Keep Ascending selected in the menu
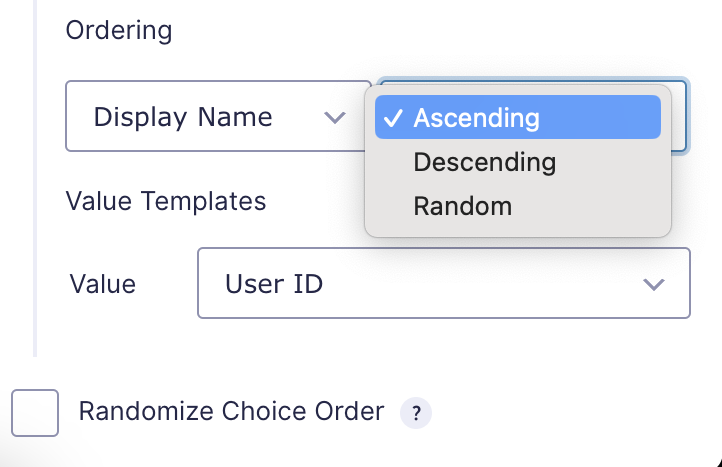The width and height of the screenshot is (722, 467). pos(518,117)
